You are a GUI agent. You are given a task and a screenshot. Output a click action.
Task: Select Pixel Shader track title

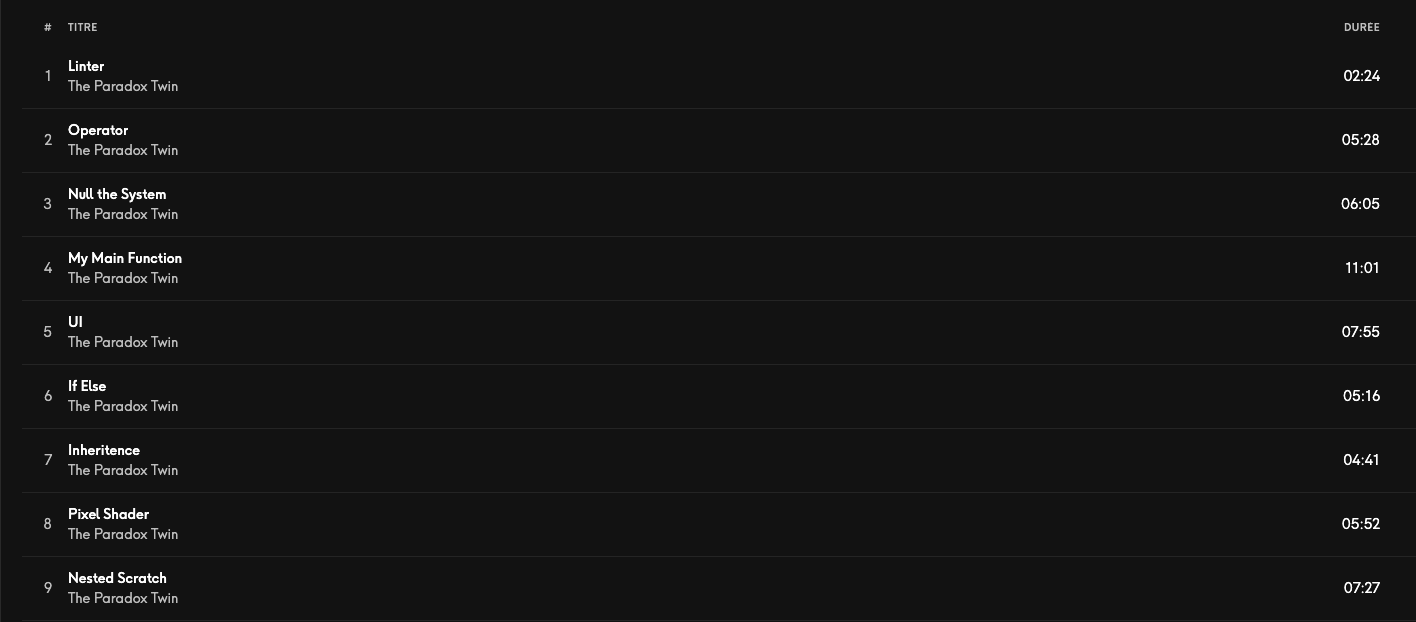tap(108, 514)
